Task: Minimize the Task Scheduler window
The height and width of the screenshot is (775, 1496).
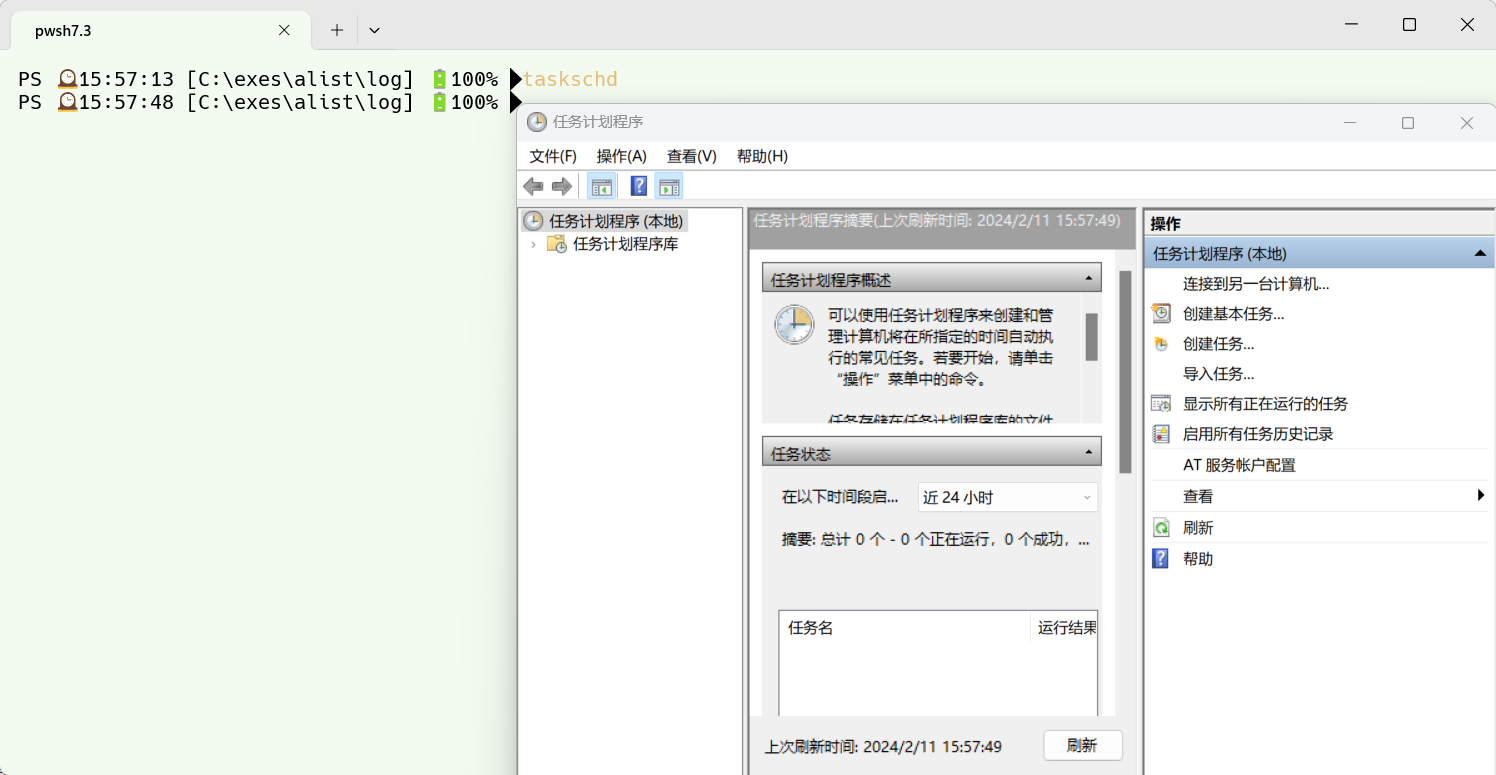Action: click(1350, 122)
